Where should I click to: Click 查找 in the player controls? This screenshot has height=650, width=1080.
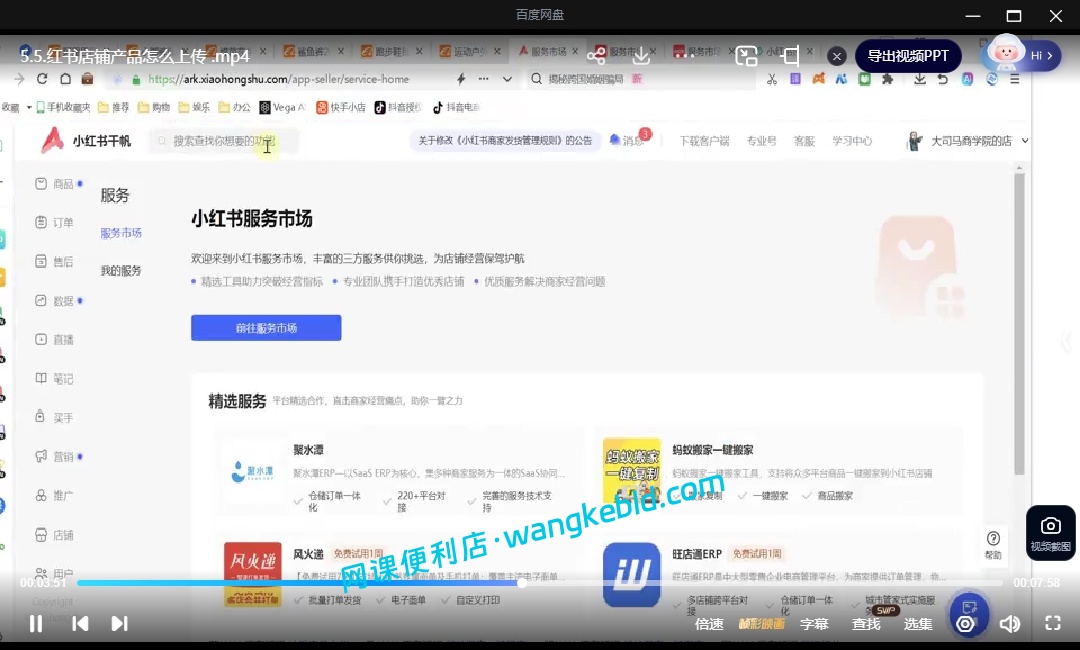click(866, 624)
